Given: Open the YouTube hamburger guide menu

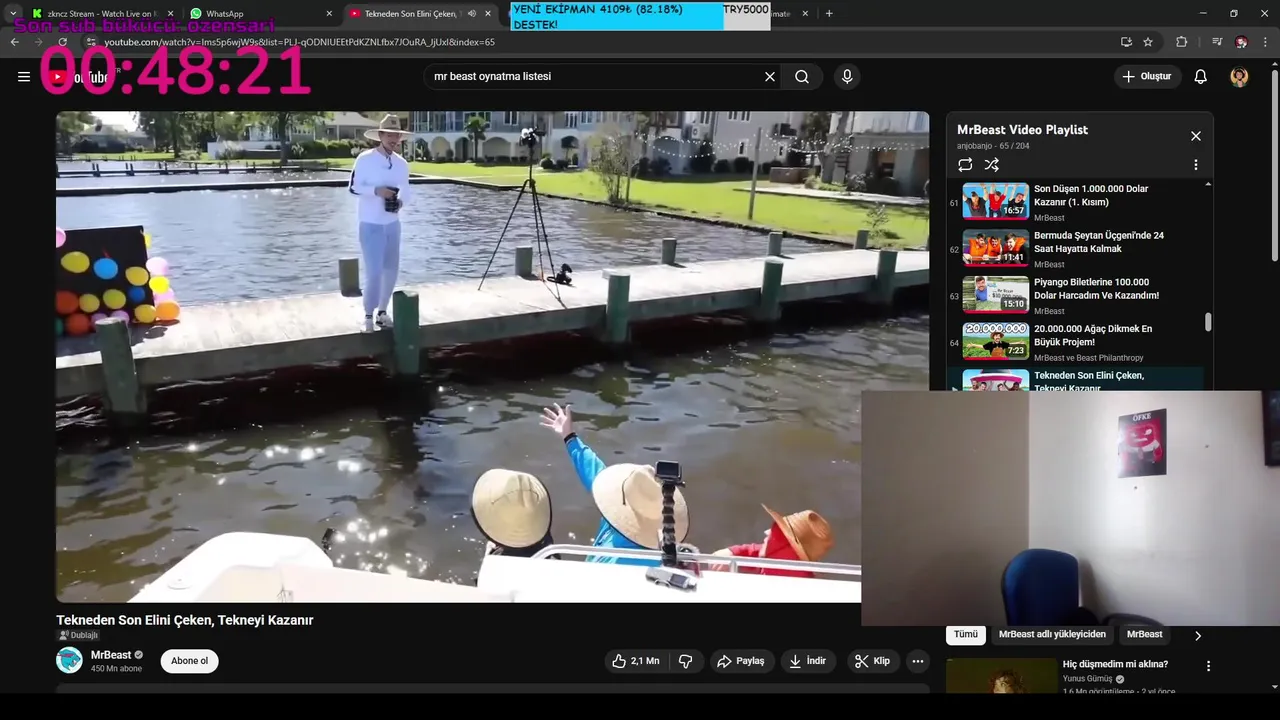Looking at the screenshot, I should pos(24,77).
